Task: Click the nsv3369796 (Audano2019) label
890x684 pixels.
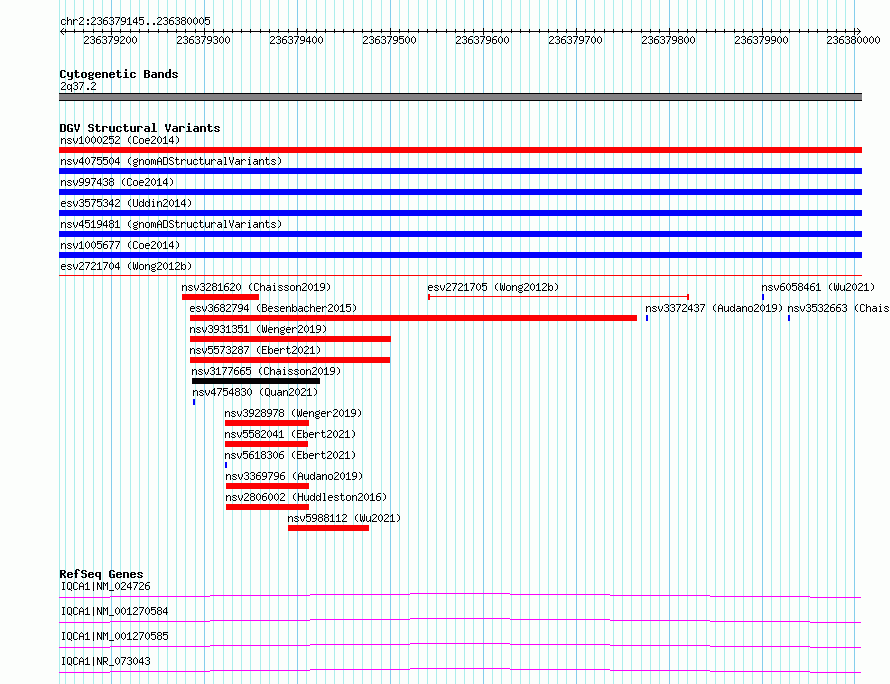Action: click(x=294, y=476)
